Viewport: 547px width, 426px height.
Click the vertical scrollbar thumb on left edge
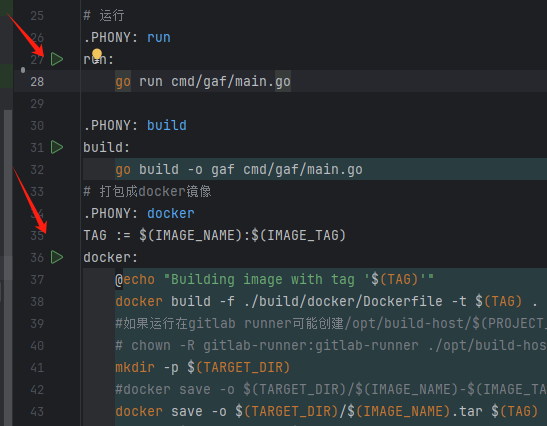8,195
